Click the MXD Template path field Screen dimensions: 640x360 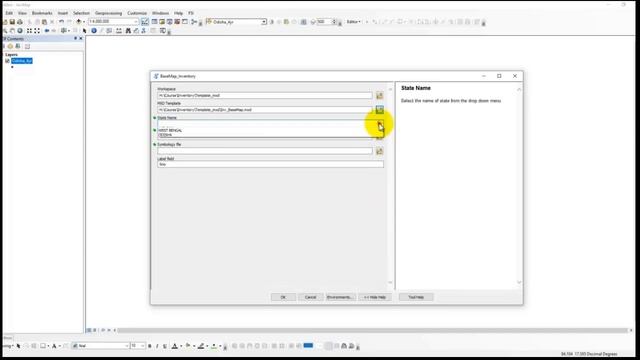[265, 110]
